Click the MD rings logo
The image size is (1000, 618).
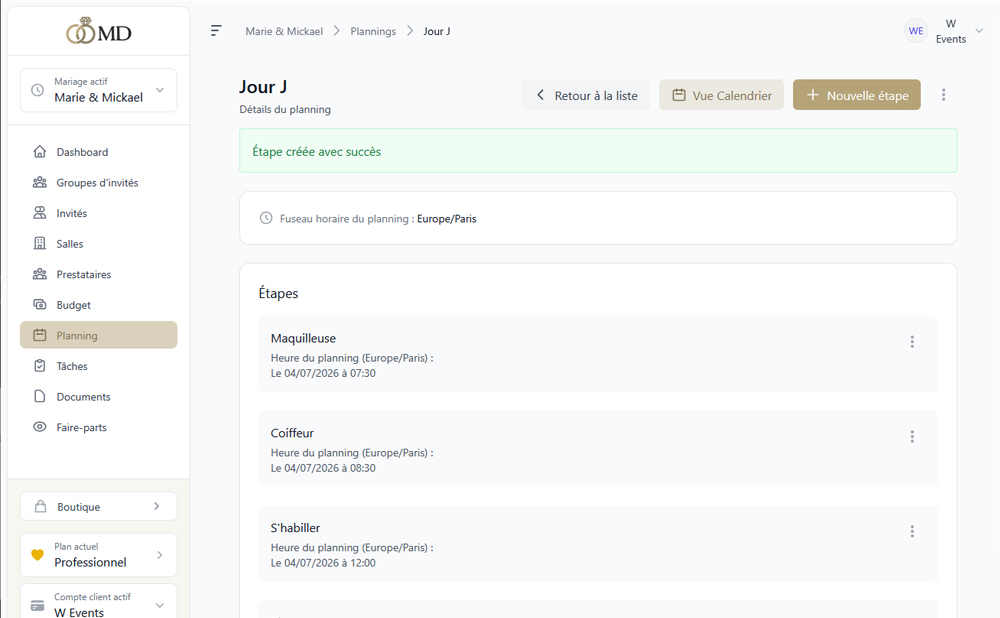coord(99,31)
